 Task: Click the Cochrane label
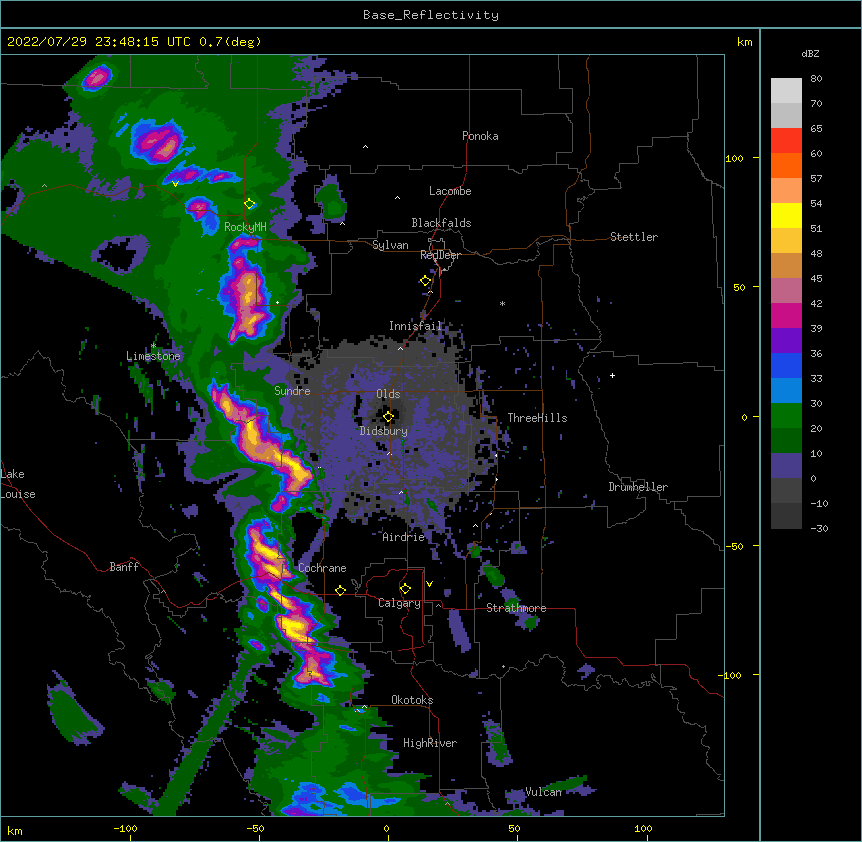pyautogui.click(x=322, y=568)
